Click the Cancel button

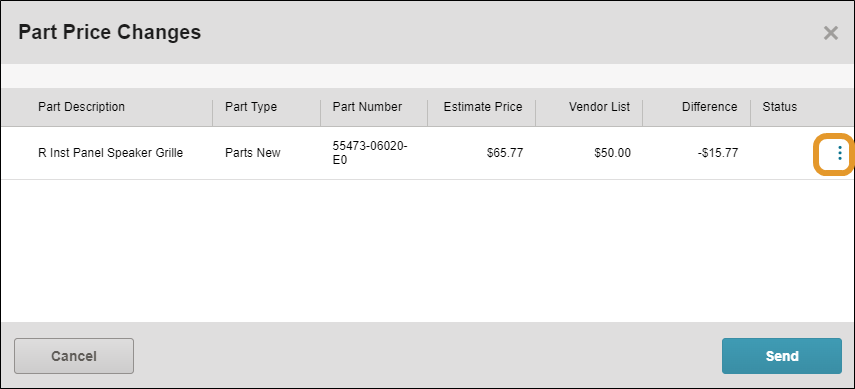coord(74,356)
